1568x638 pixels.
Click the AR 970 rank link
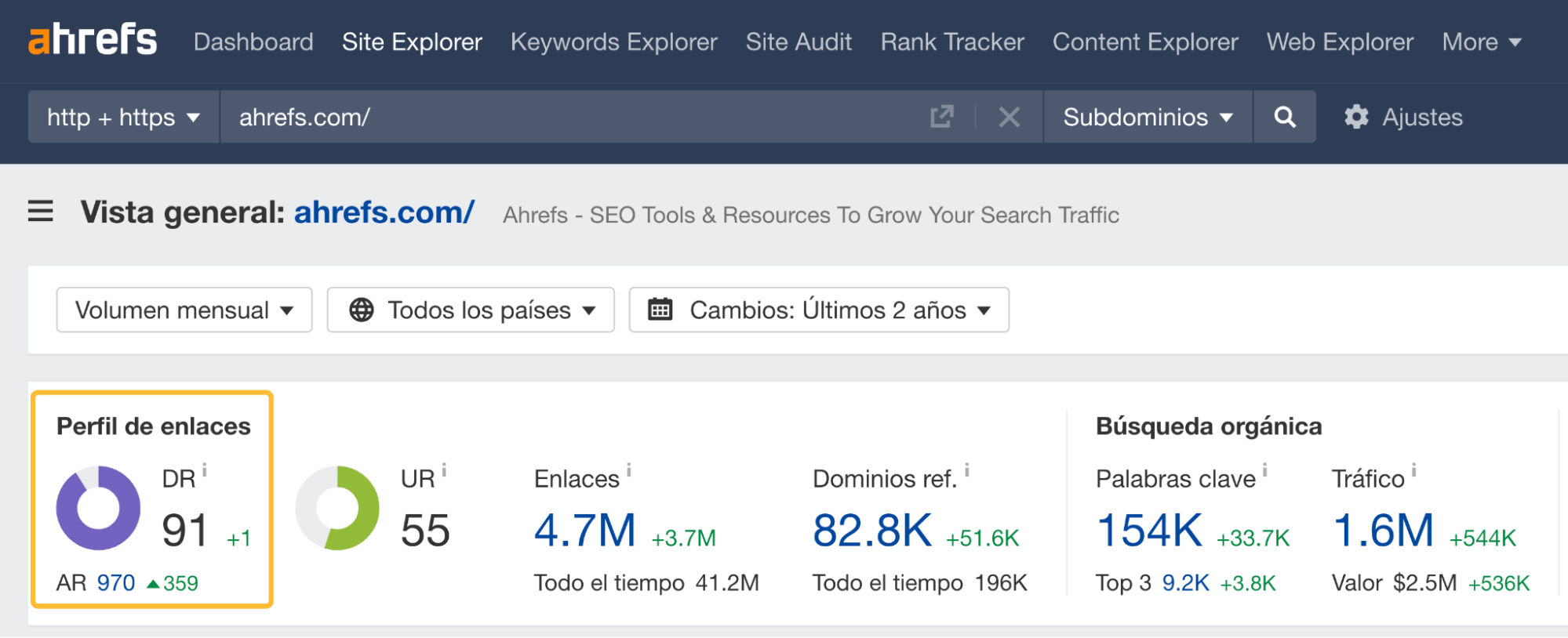116,583
